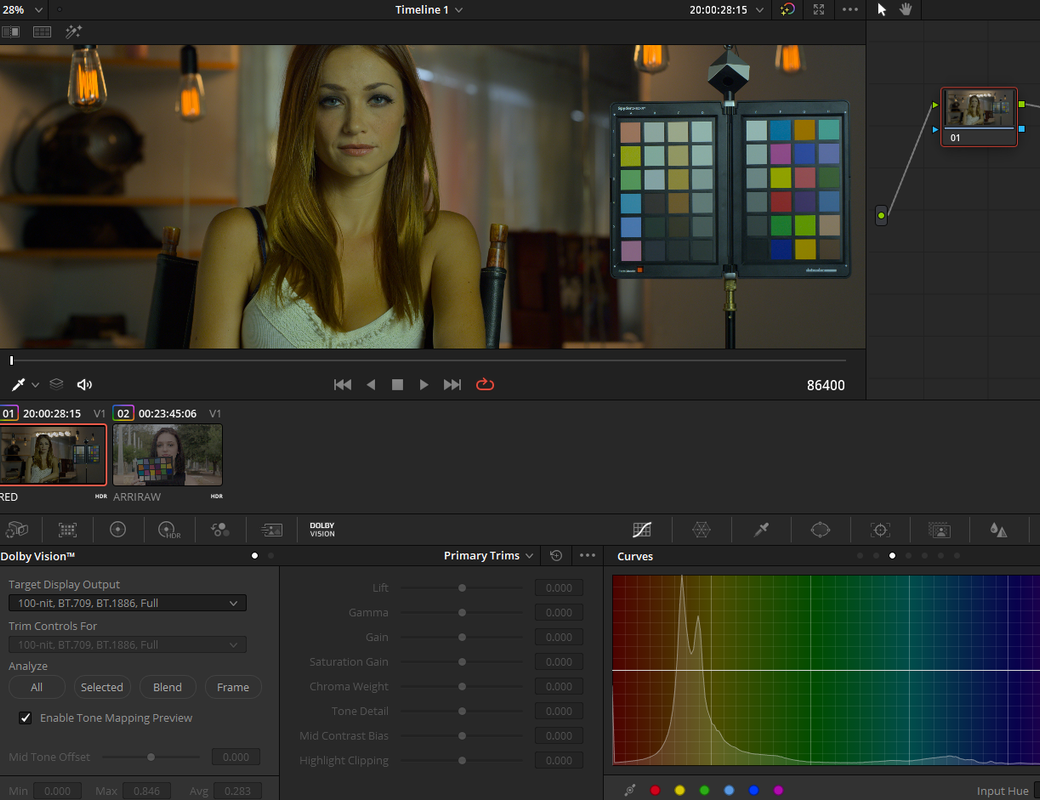Expand the Primary Trims dropdown
Viewport: 1040px width, 800px height.
click(x=488, y=556)
